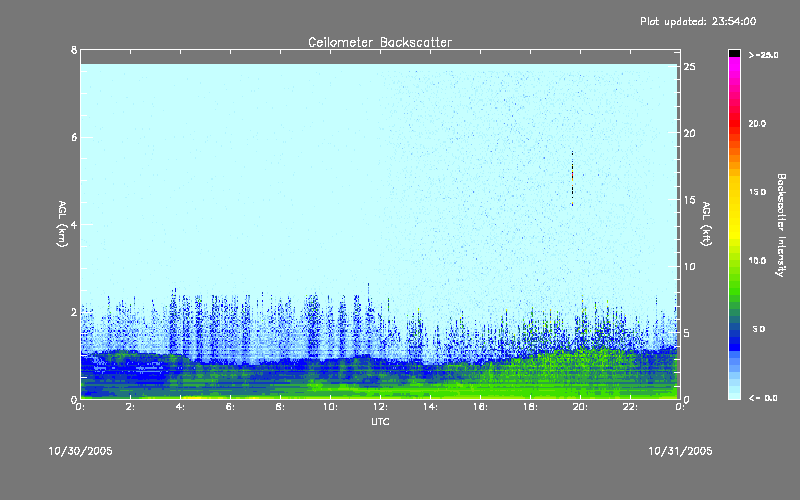Viewport: 800px width, 500px height.
Task: Click the black top of the colorbar
Action: tap(734, 53)
